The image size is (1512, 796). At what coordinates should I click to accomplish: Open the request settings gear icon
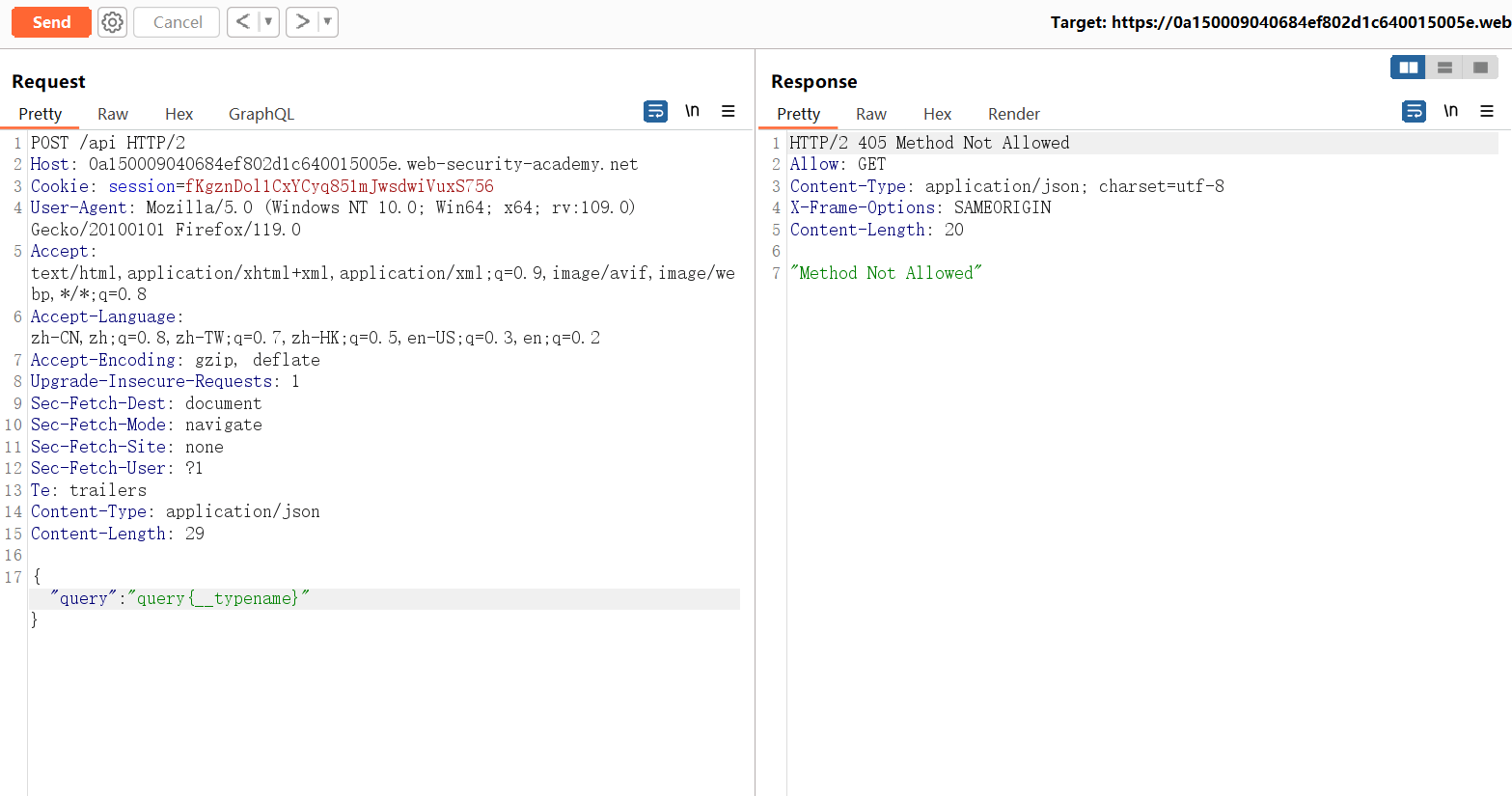click(x=113, y=22)
